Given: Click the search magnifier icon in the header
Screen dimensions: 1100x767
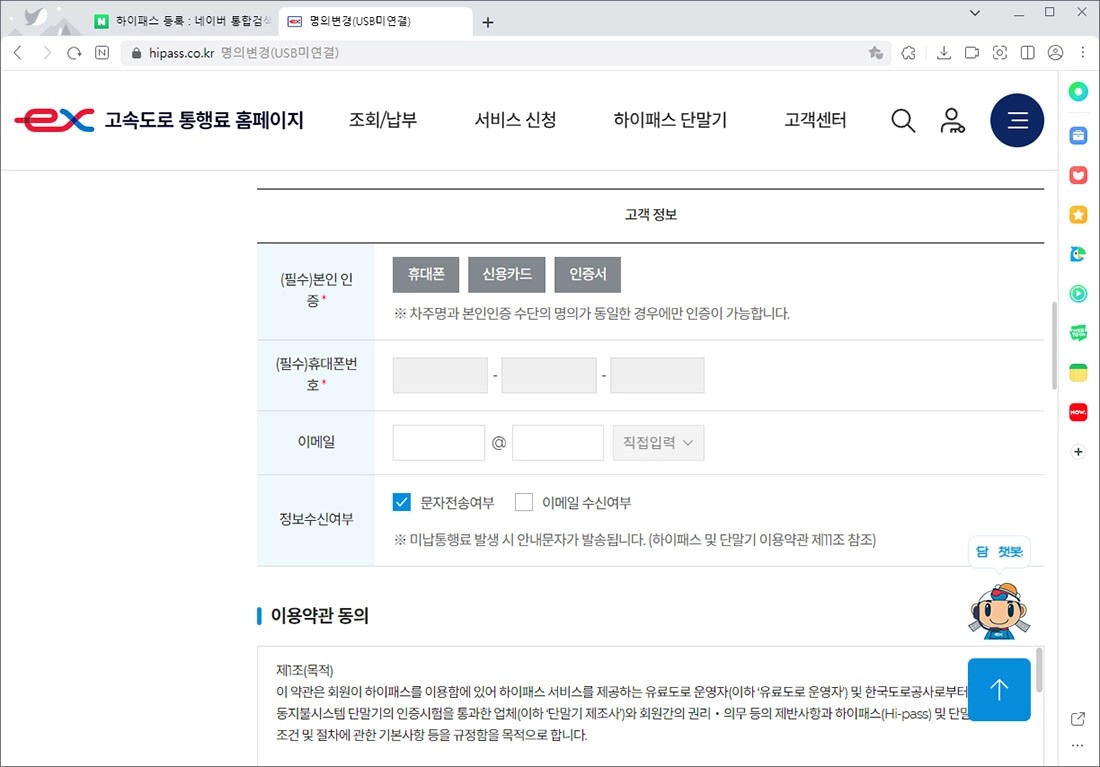Looking at the screenshot, I should (903, 120).
